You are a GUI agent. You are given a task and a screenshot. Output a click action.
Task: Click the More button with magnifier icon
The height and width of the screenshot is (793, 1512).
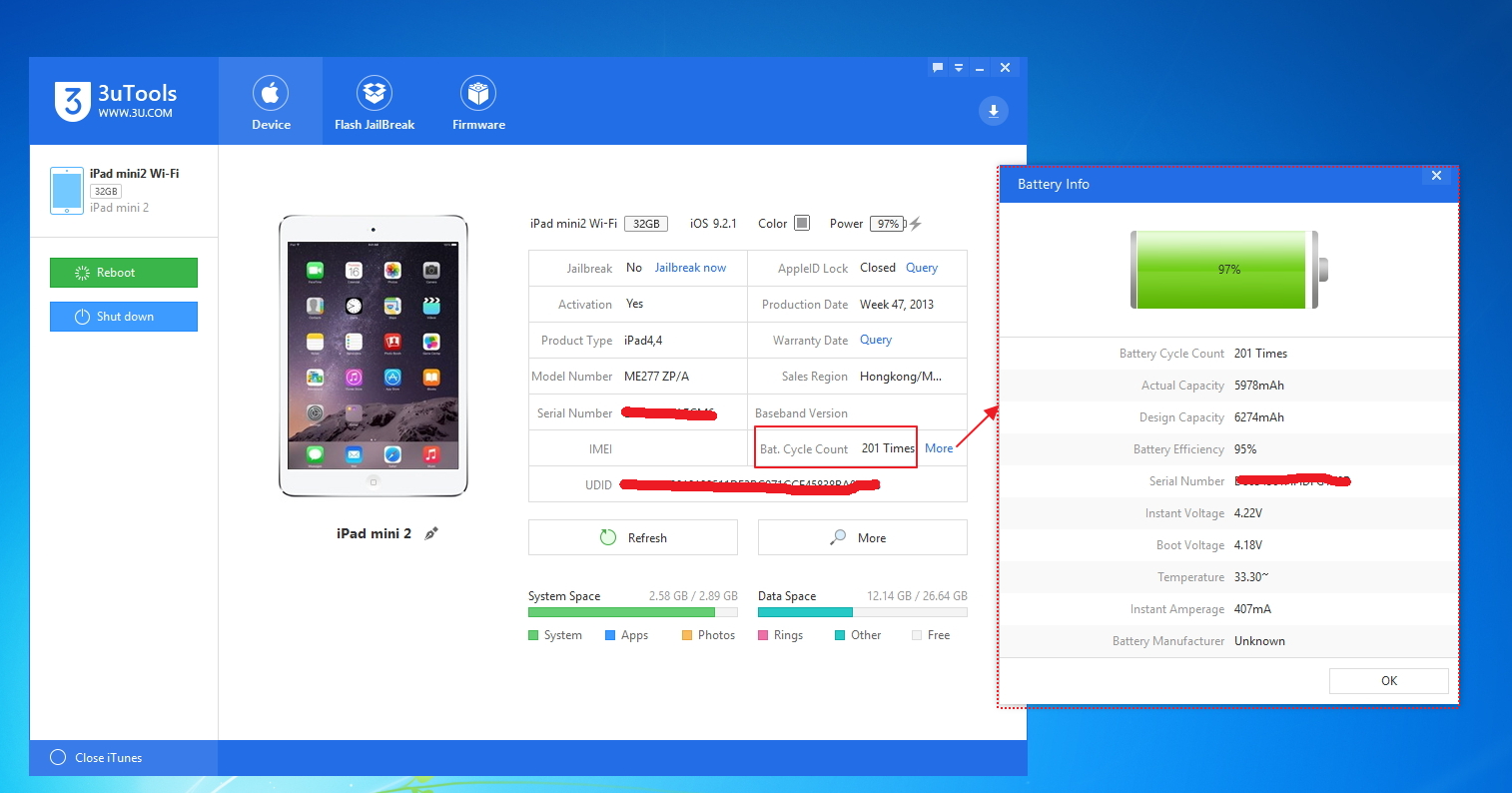(862, 537)
